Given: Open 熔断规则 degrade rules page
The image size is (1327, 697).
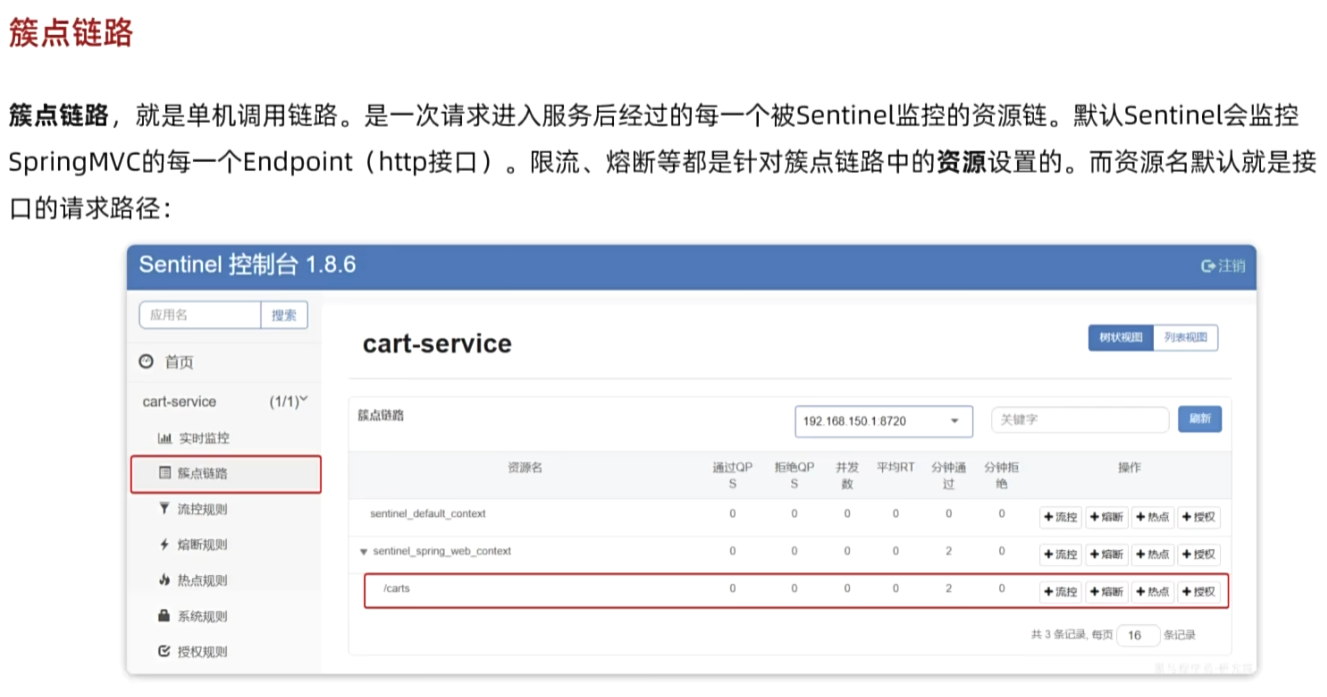Looking at the screenshot, I should tap(192, 545).
